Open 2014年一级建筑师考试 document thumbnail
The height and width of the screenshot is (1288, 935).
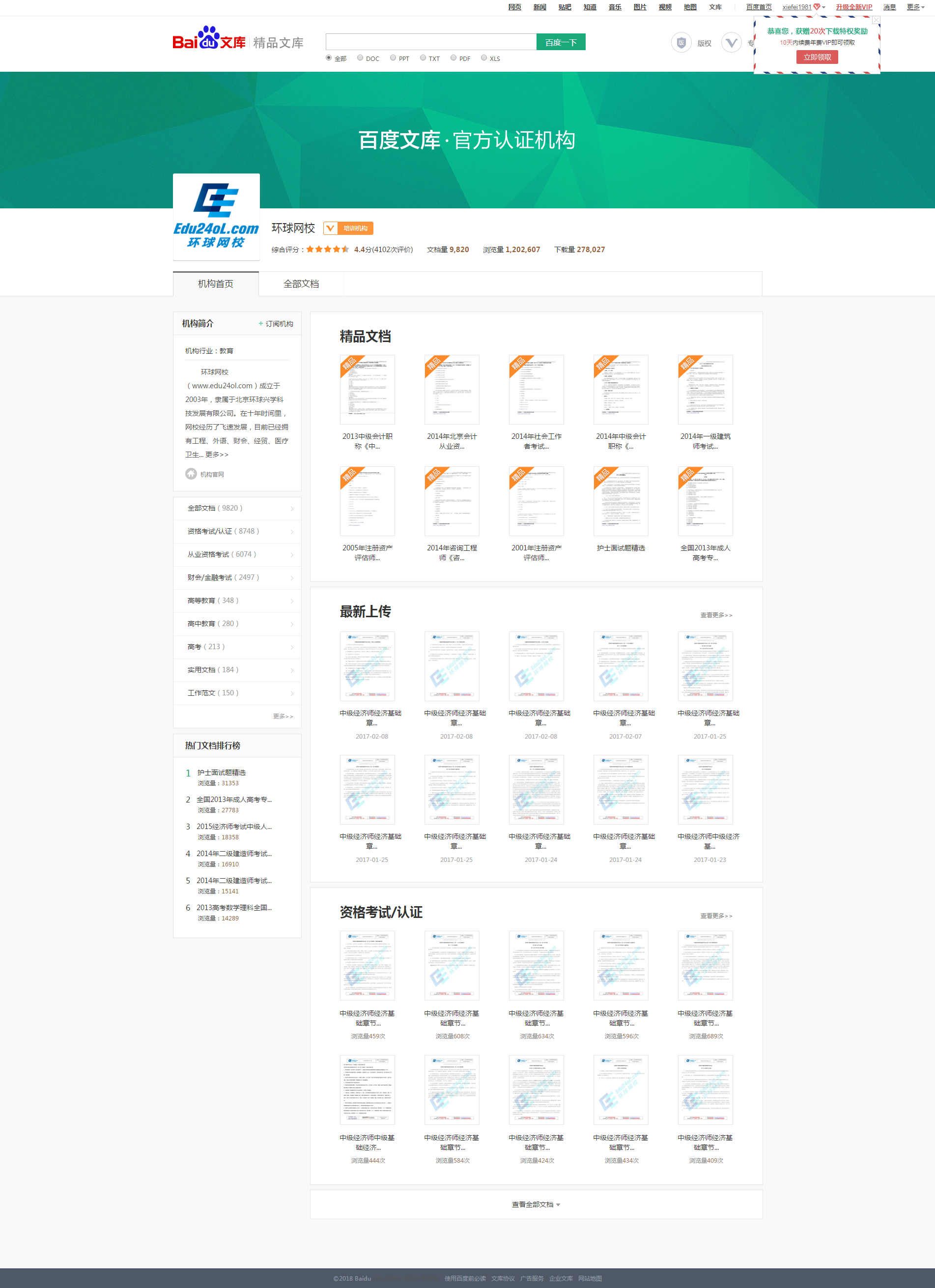point(705,390)
